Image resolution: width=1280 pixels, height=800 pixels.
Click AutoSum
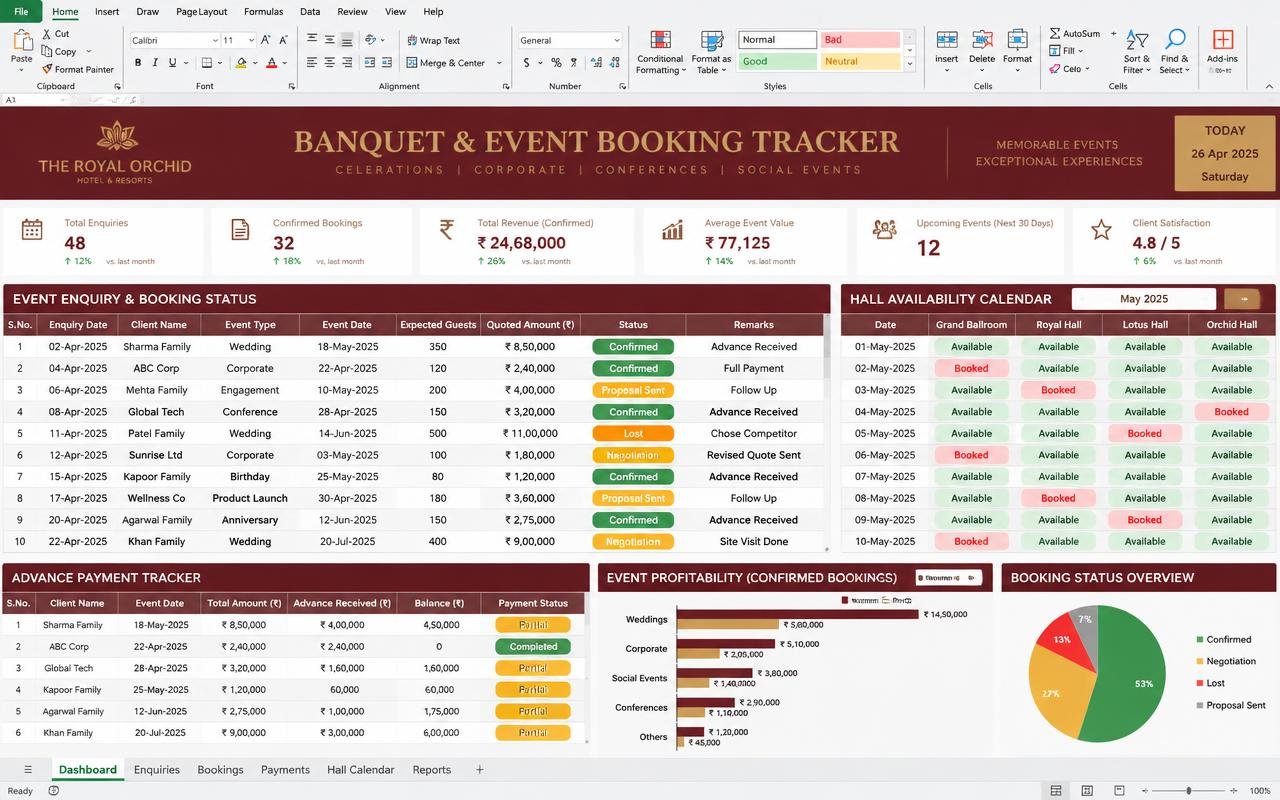pos(1075,34)
